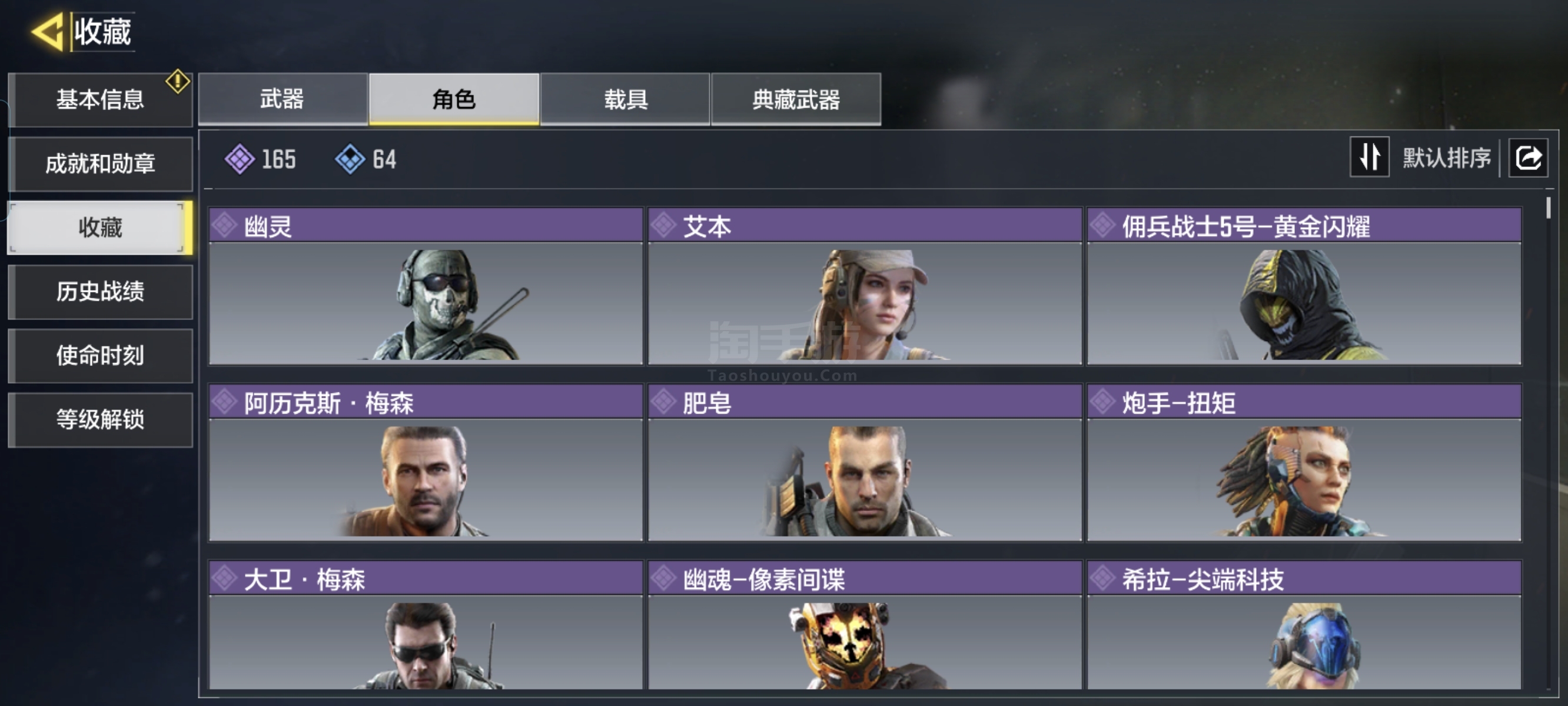1568x706 pixels.
Task: Switch to the 载具 tab
Action: pos(625,99)
